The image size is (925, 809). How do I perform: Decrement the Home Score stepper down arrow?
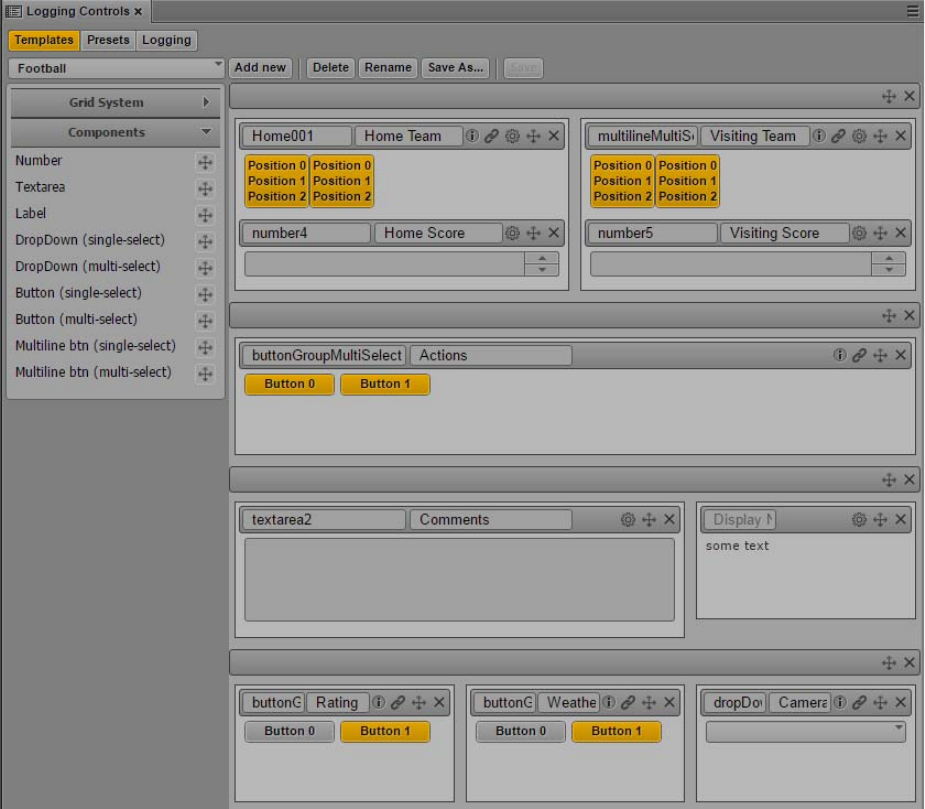pyautogui.click(x=542, y=270)
